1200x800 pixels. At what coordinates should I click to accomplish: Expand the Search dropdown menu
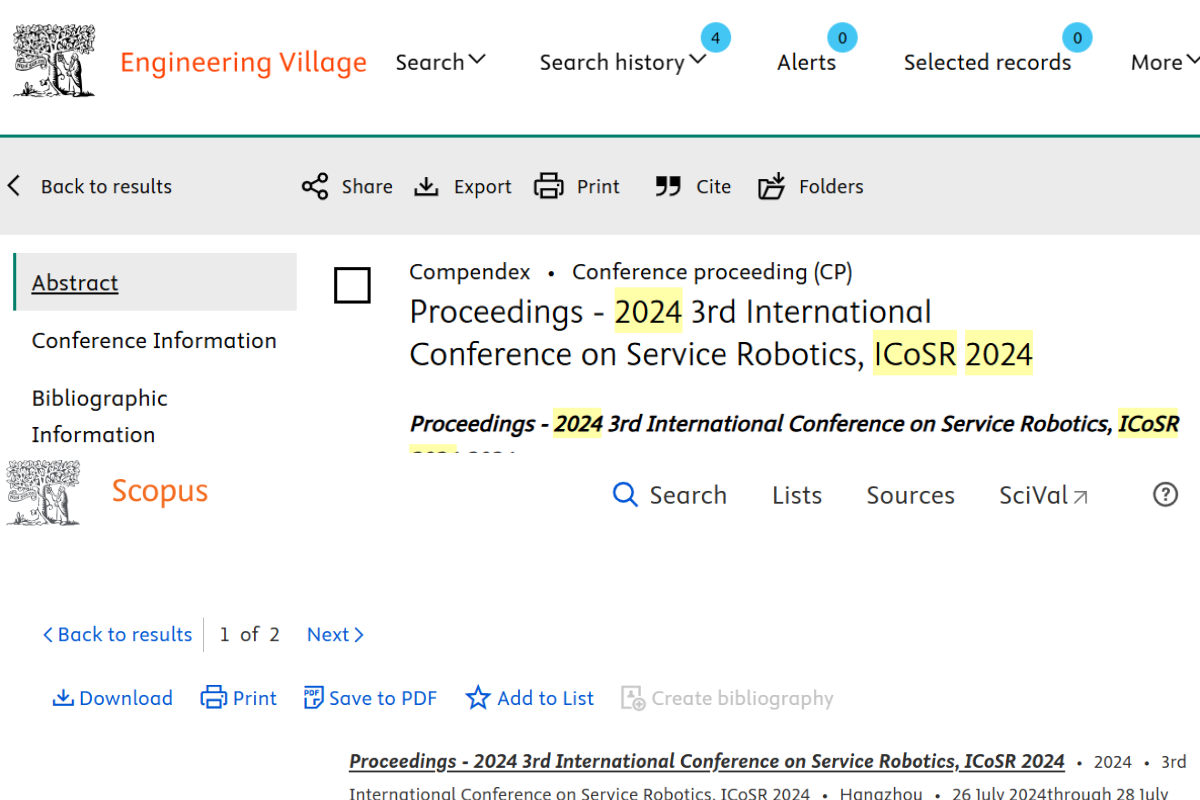(x=441, y=62)
